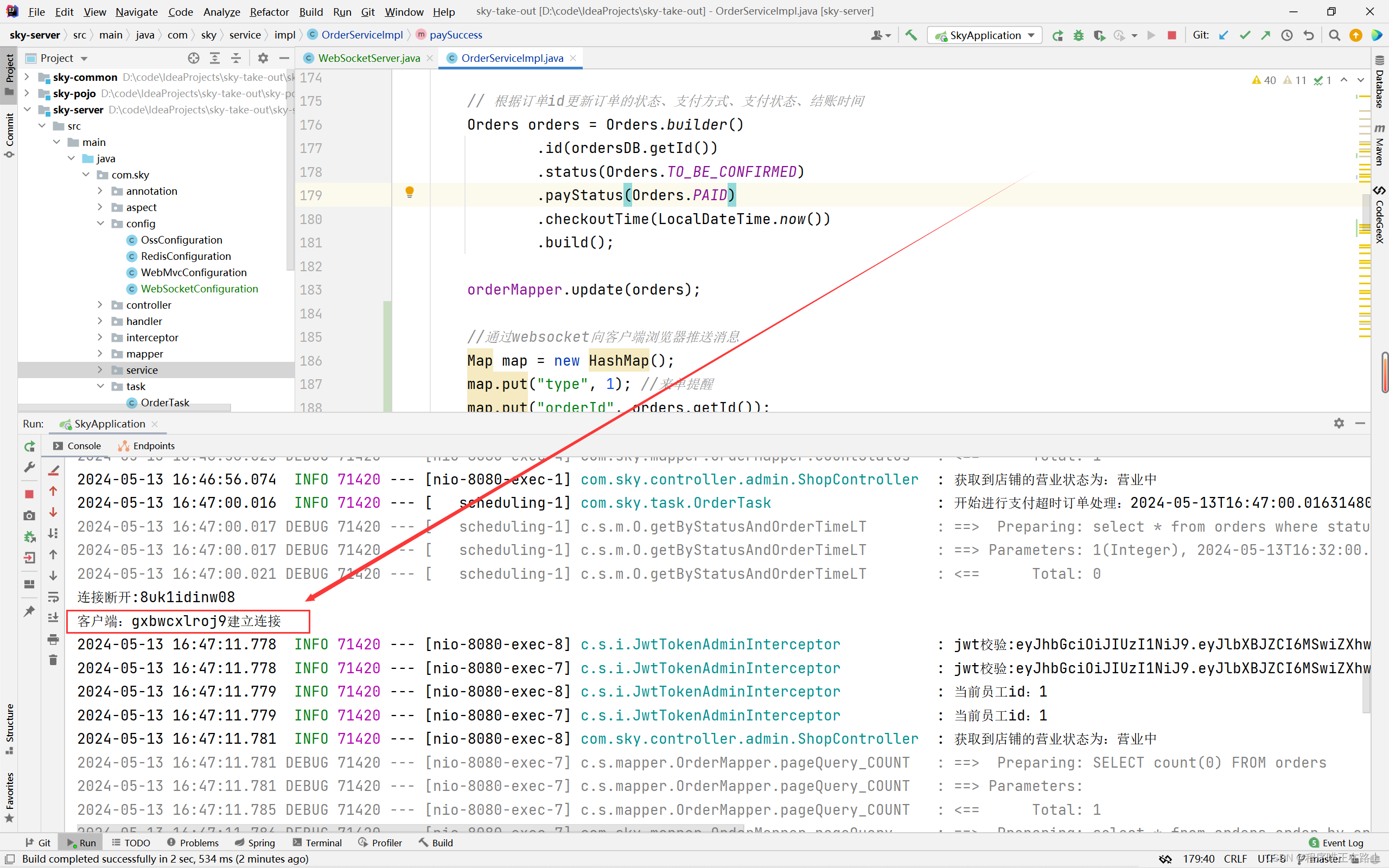The width and height of the screenshot is (1389, 868).
Task: Toggle soft-wrap in console output
Action: click(53, 597)
